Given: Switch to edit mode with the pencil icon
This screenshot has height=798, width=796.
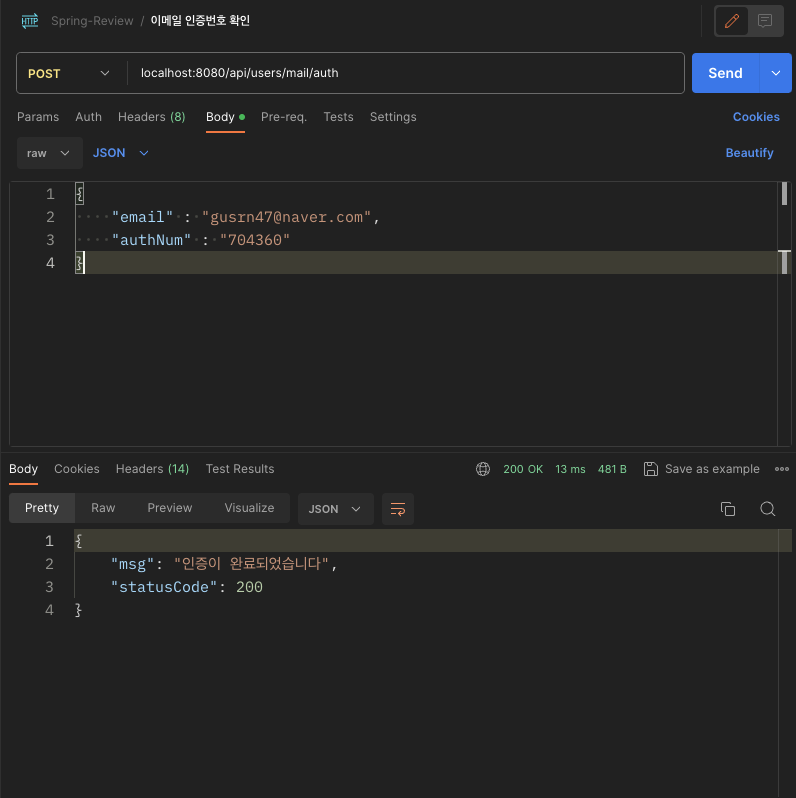Looking at the screenshot, I should point(731,21).
